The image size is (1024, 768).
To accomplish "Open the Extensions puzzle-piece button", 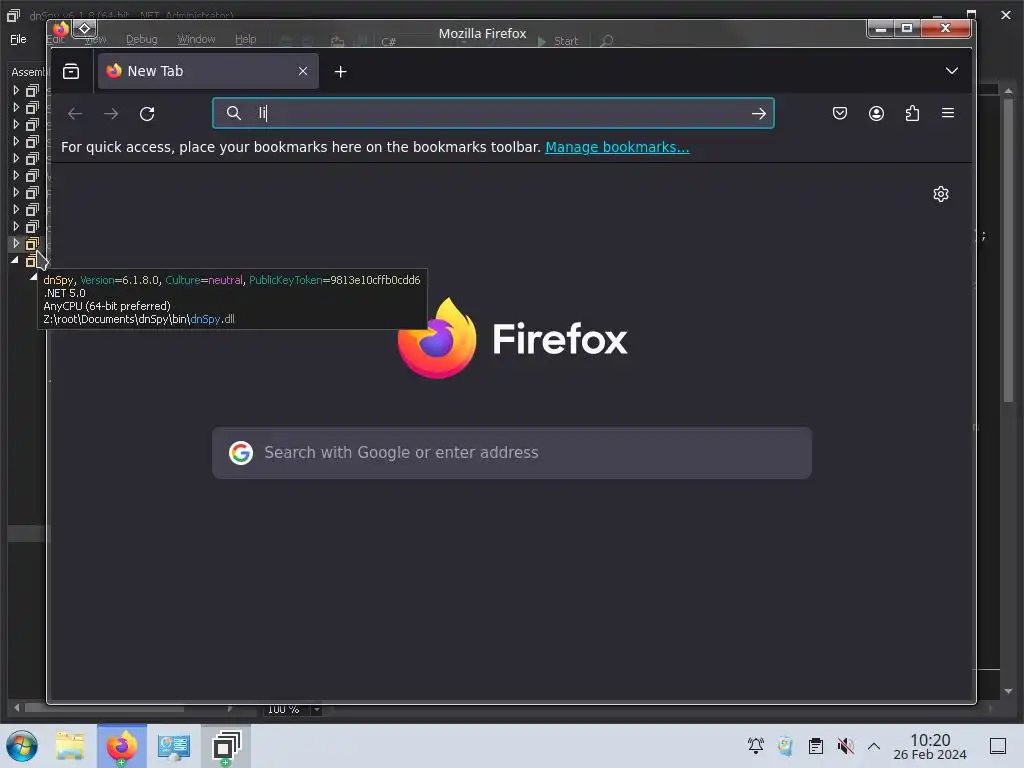I will point(912,114).
